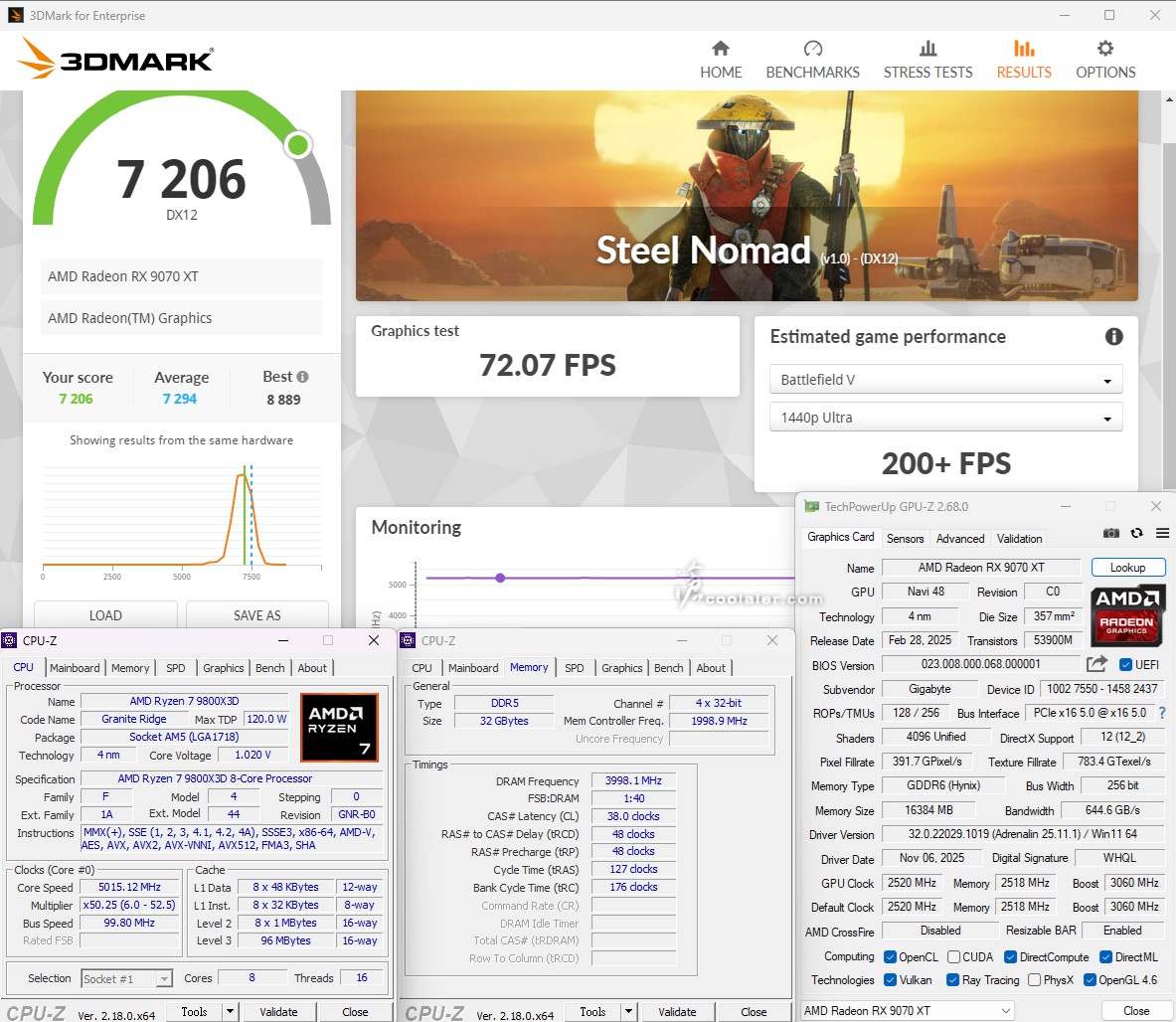Toggle the Ray Tracing checkbox
This screenshot has width=1176, height=1022.
[951, 980]
